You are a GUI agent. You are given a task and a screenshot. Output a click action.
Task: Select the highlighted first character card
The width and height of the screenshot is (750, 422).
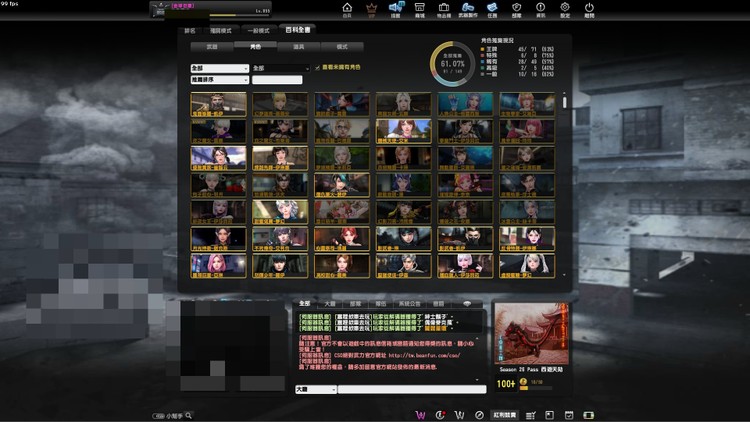pos(219,105)
